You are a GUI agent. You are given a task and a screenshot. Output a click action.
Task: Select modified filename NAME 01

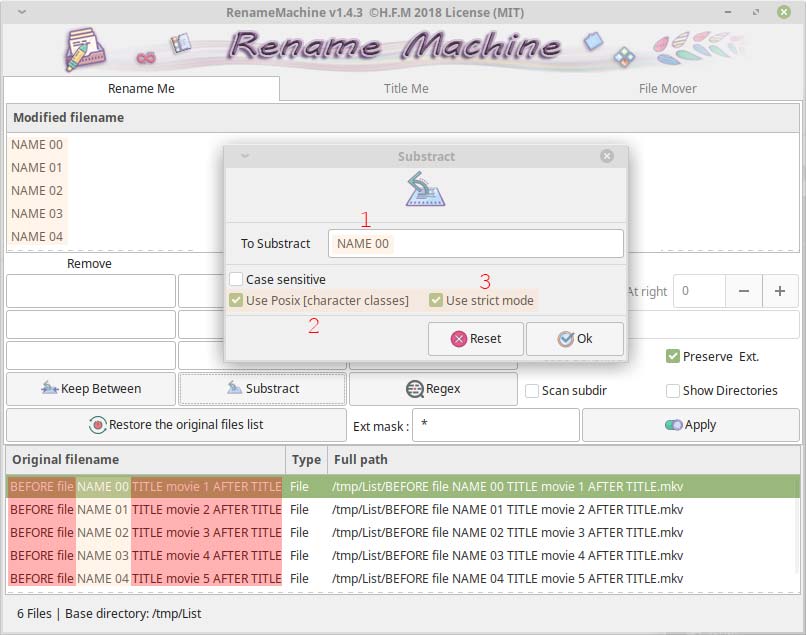37,168
